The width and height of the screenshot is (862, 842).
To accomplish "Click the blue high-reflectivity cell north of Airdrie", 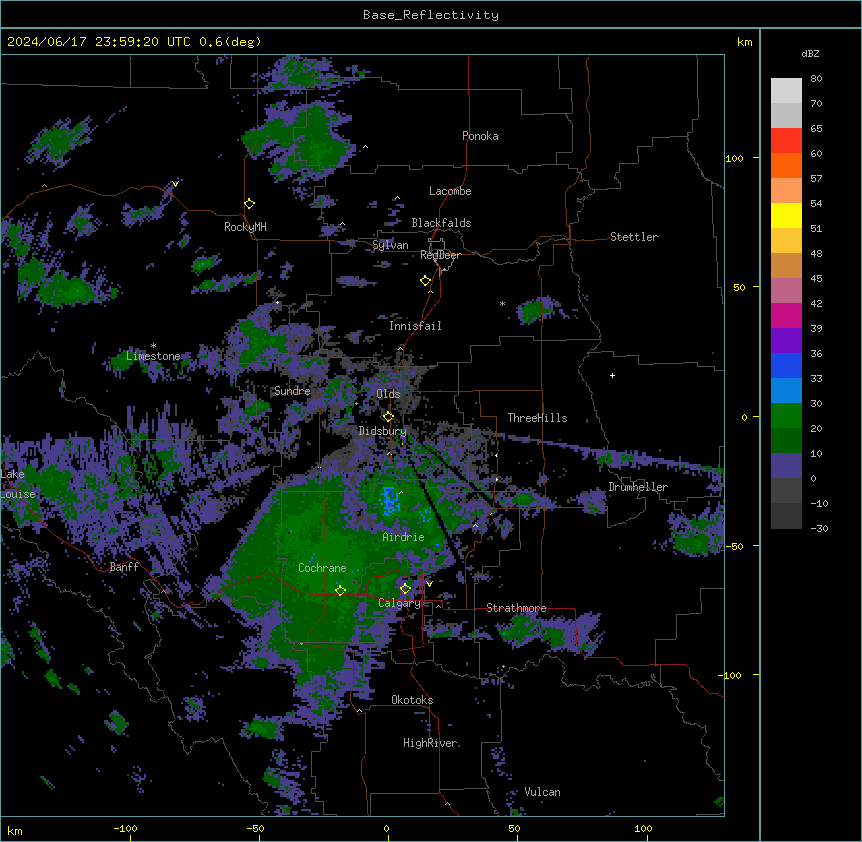I will (390, 501).
